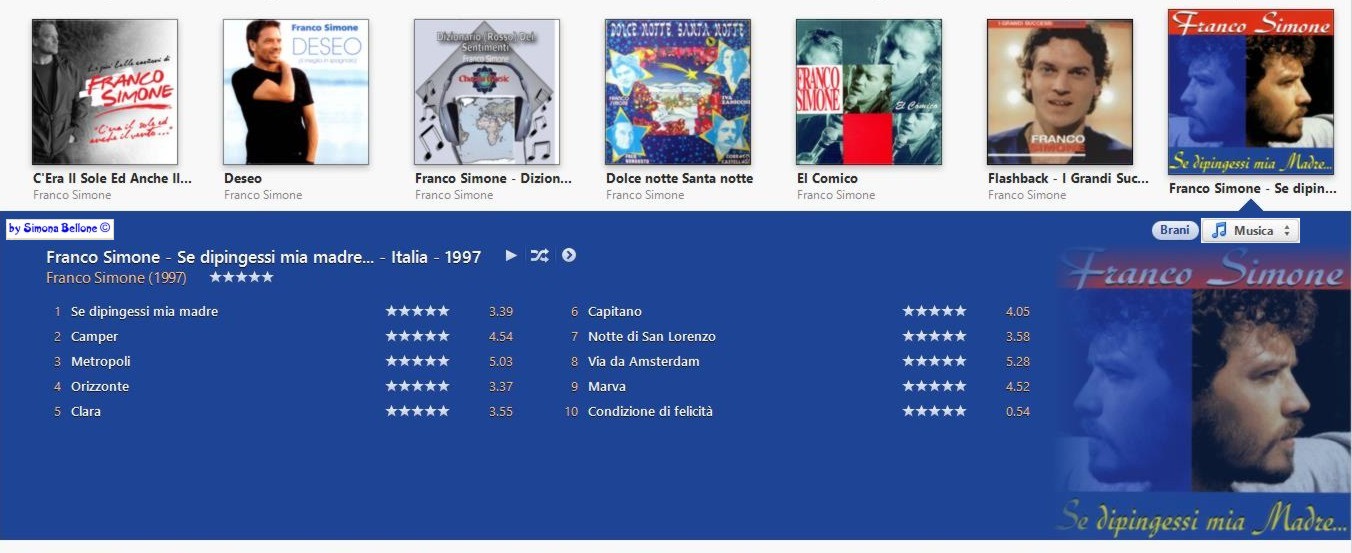Click the Dizionario album title text
The image size is (1352, 553).
493,178
